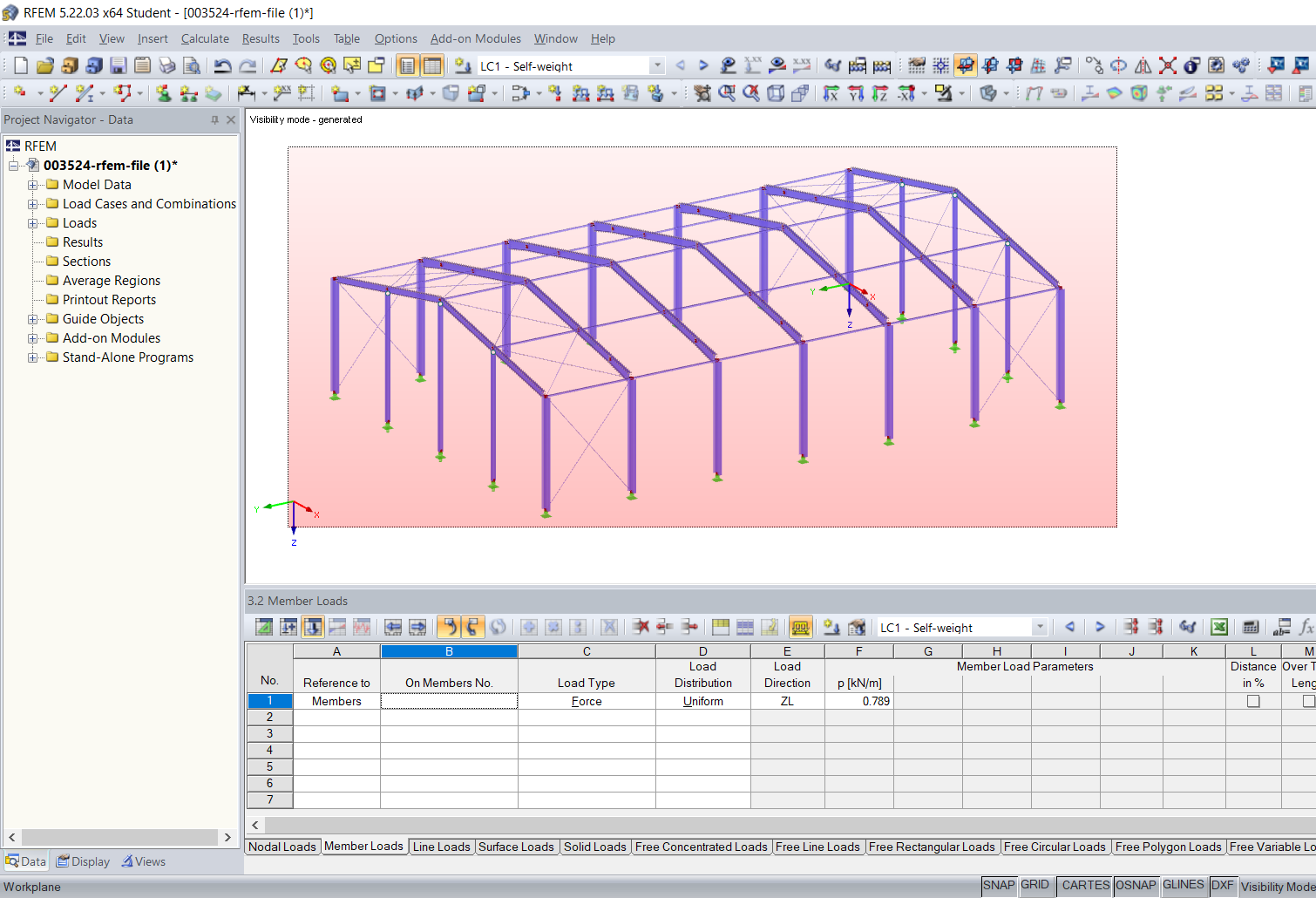
Task: Click the wireframe cube display icon
Action: tap(776, 92)
